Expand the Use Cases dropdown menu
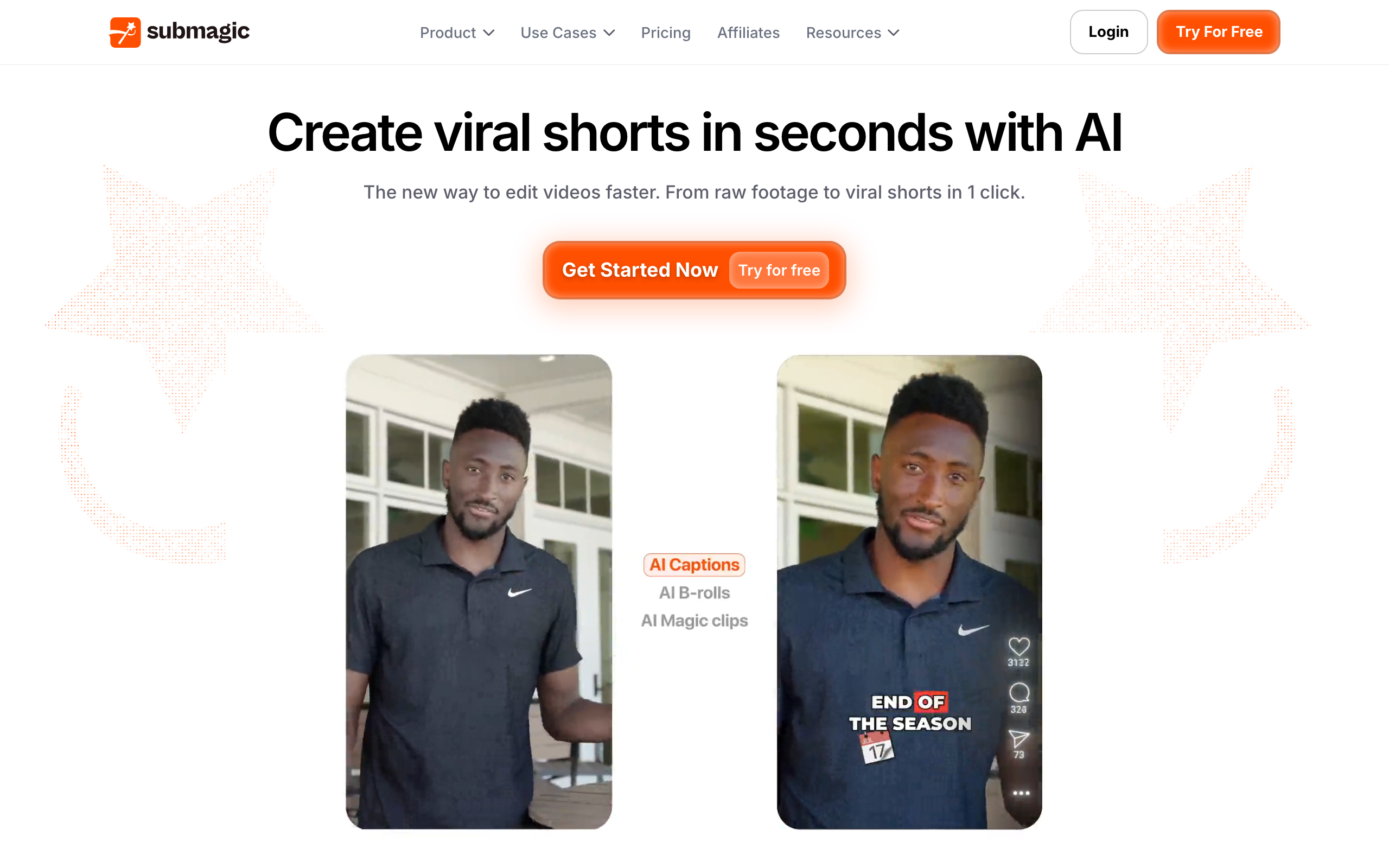Viewport: 1389px width, 868px height. tap(568, 33)
